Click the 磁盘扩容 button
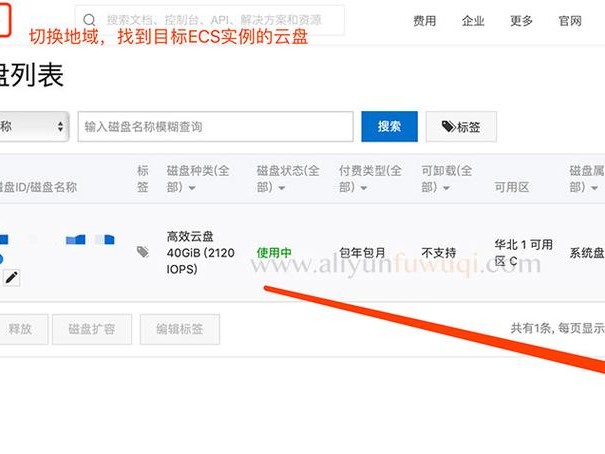This screenshot has width=605, height=454. [92, 329]
